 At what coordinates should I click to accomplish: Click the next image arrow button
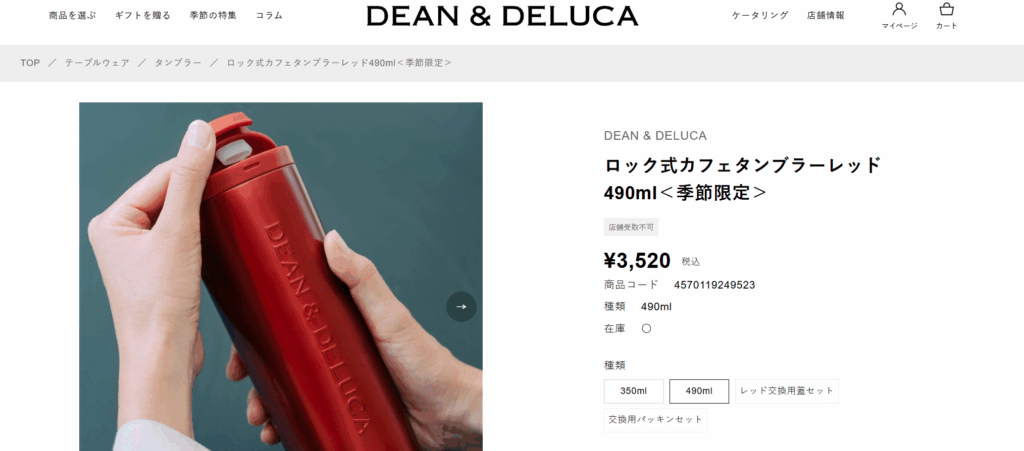click(461, 306)
